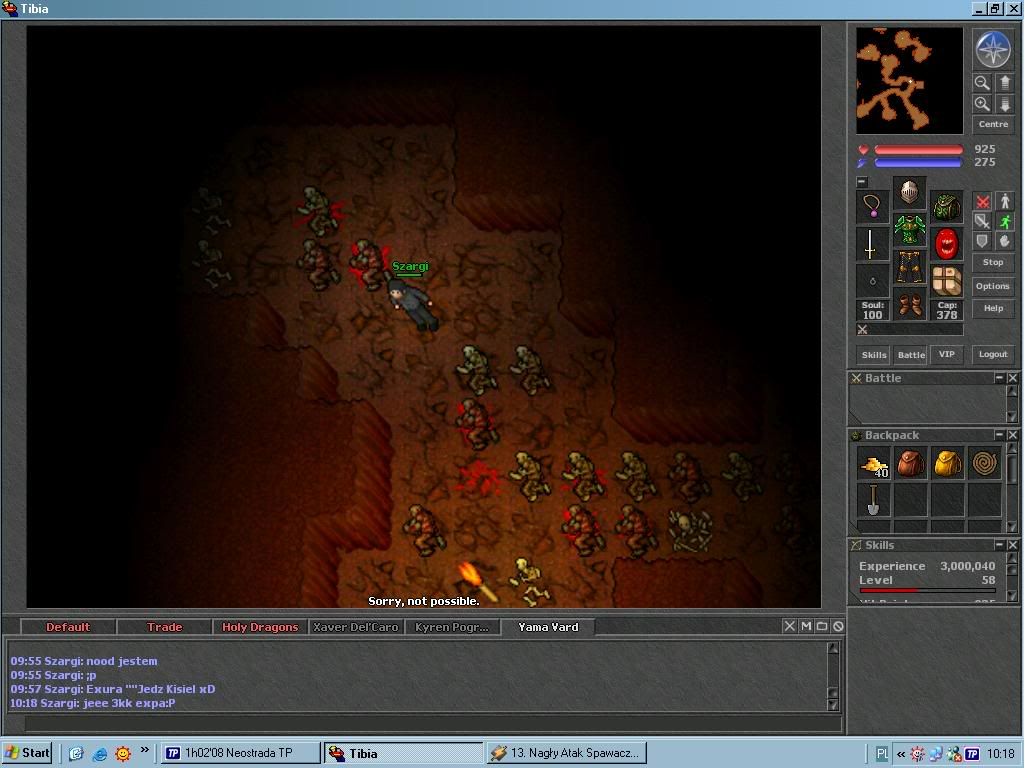Enable defensive fighting mode

tap(982, 241)
